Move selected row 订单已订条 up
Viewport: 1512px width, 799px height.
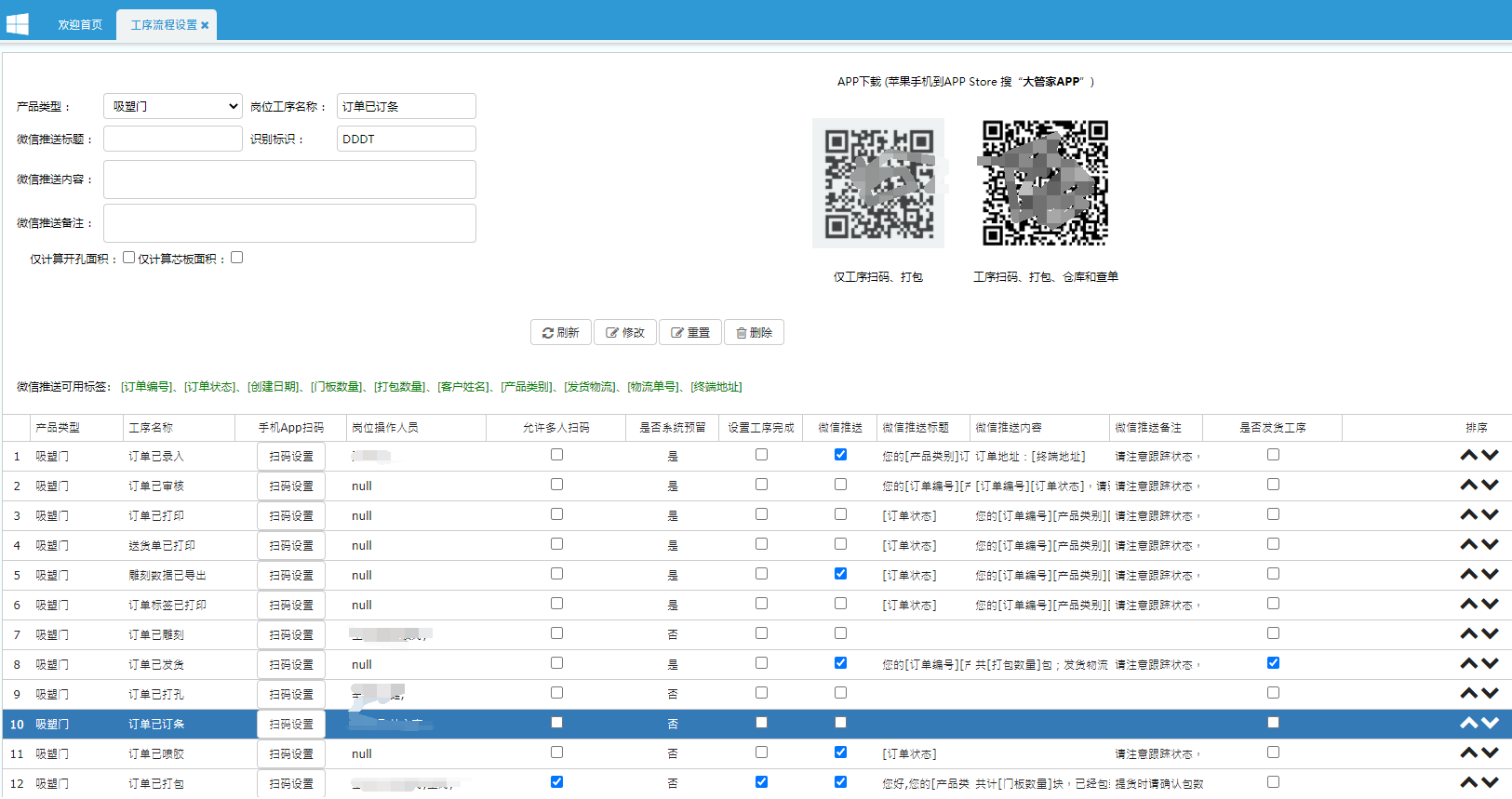coord(1469,724)
